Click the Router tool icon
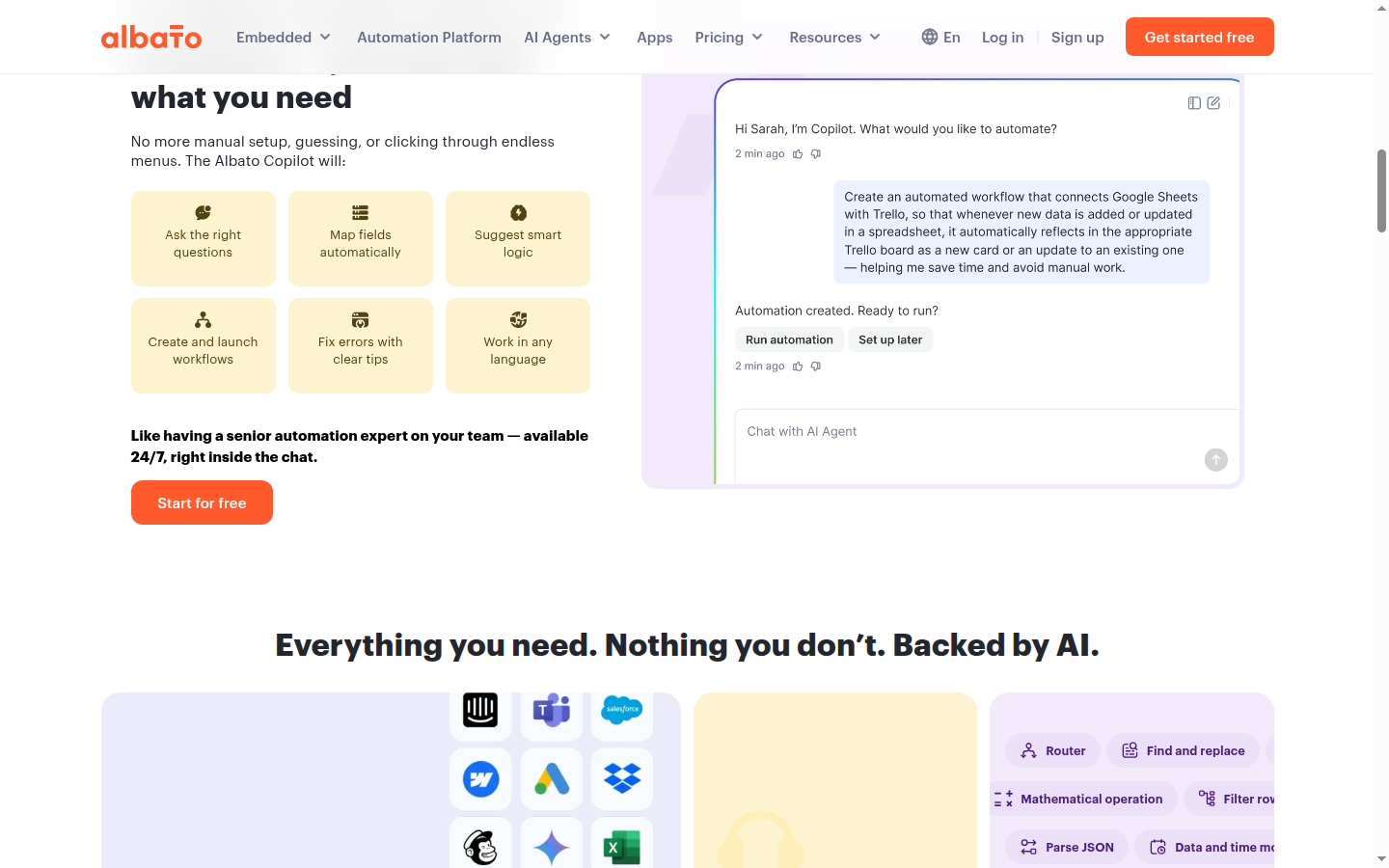Image resolution: width=1389 pixels, height=868 pixels. pyautogui.click(x=1029, y=750)
